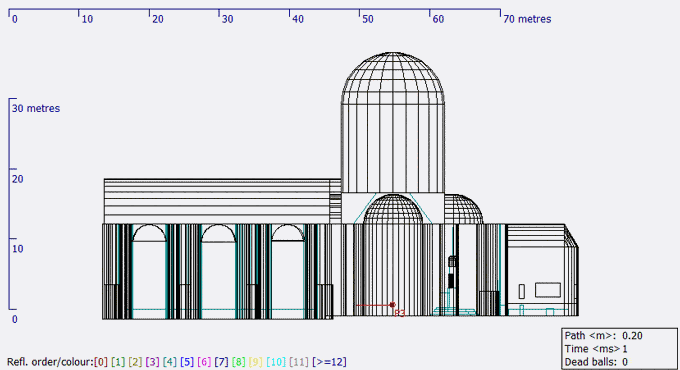Click the middle arched opening of colonnade
Screen dimensions: 680x370
(219, 272)
